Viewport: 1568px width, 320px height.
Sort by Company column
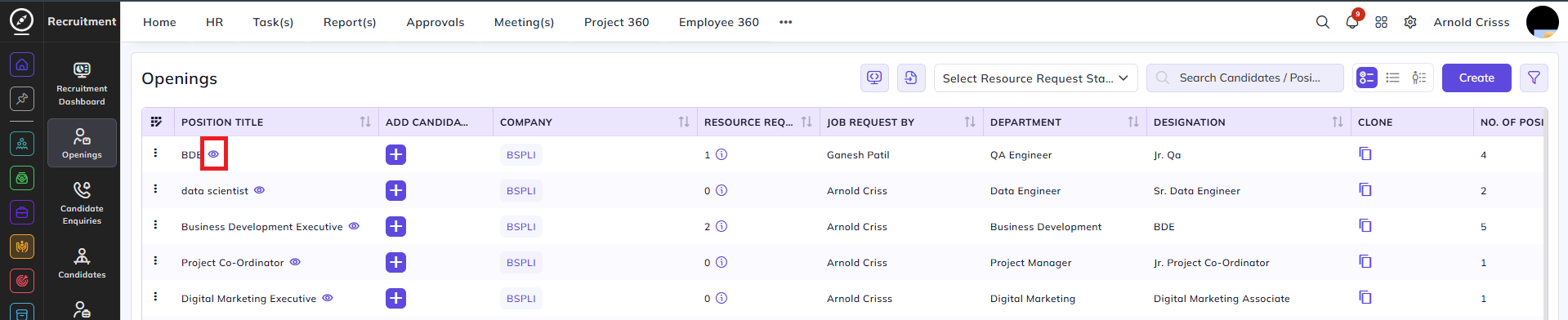(x=683, y=122)
